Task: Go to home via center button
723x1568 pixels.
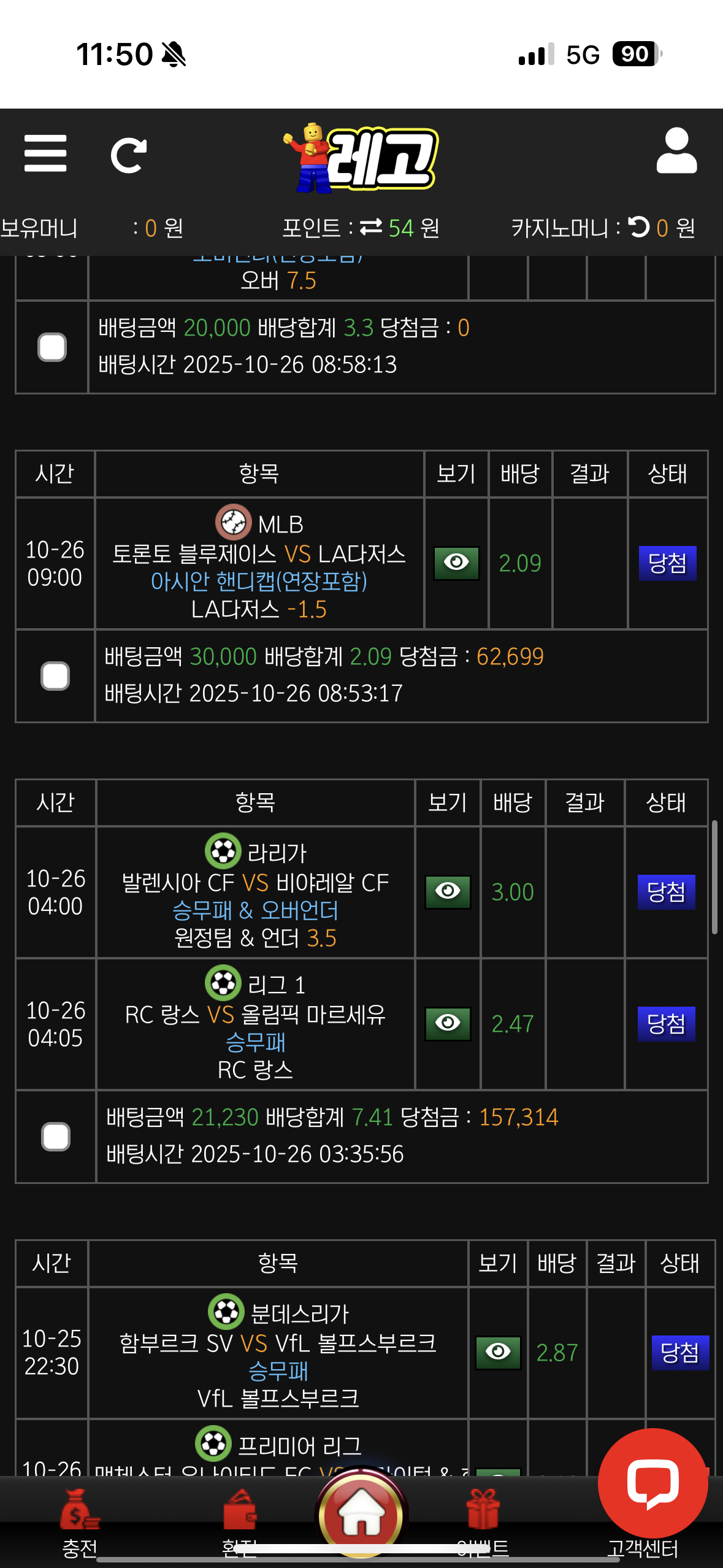Action: pyautogui.click(x=361, y=1513)
